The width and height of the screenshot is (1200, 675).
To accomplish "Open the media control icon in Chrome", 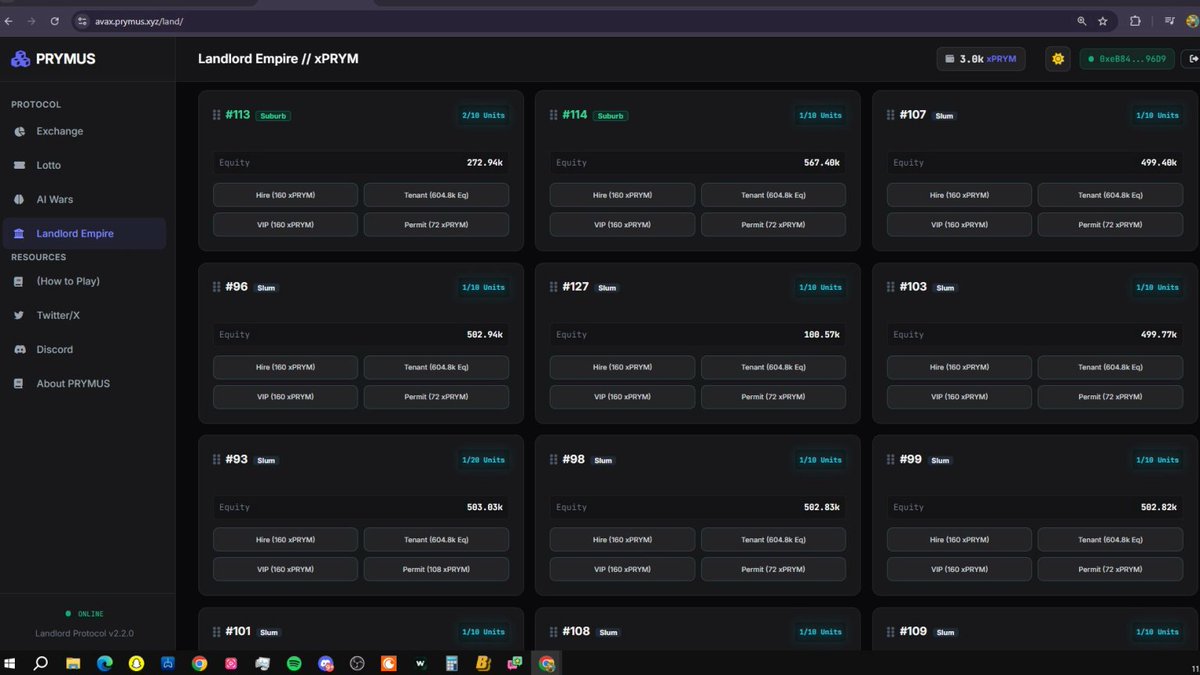I will (x=1169, y=20).
